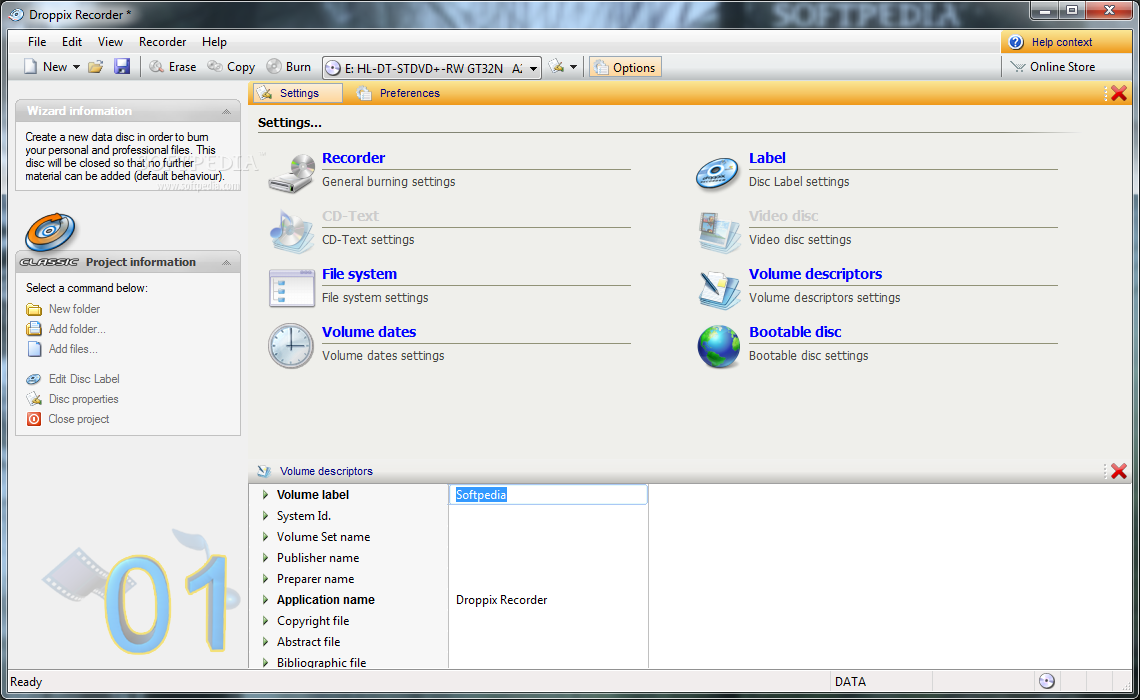This screenshot has width=1140, height=700.
Task: Click the File system icon
Action: (291, 288)
